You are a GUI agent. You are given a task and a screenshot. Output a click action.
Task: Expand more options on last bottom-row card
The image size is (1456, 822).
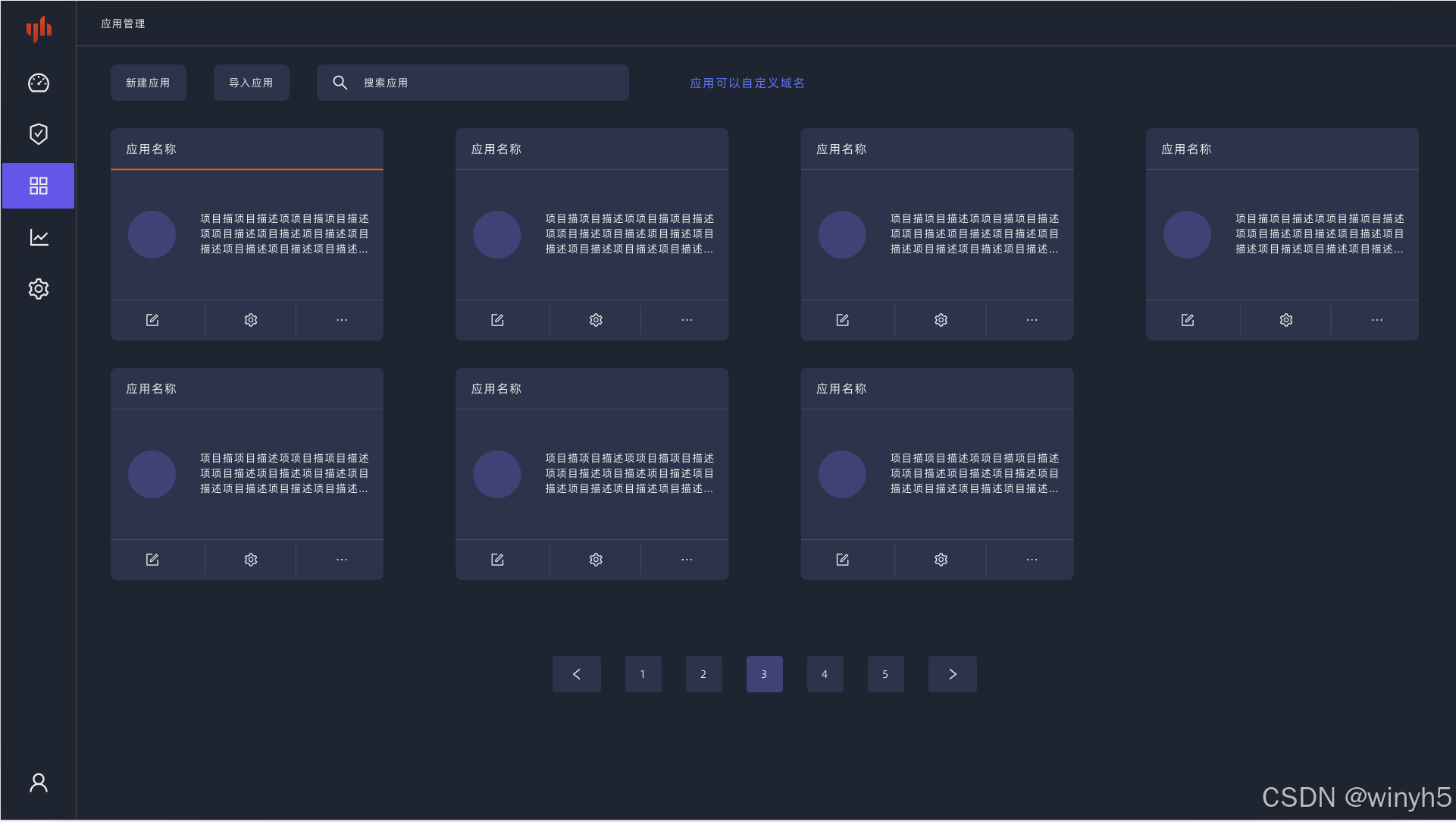click(x=1032, y=560)
